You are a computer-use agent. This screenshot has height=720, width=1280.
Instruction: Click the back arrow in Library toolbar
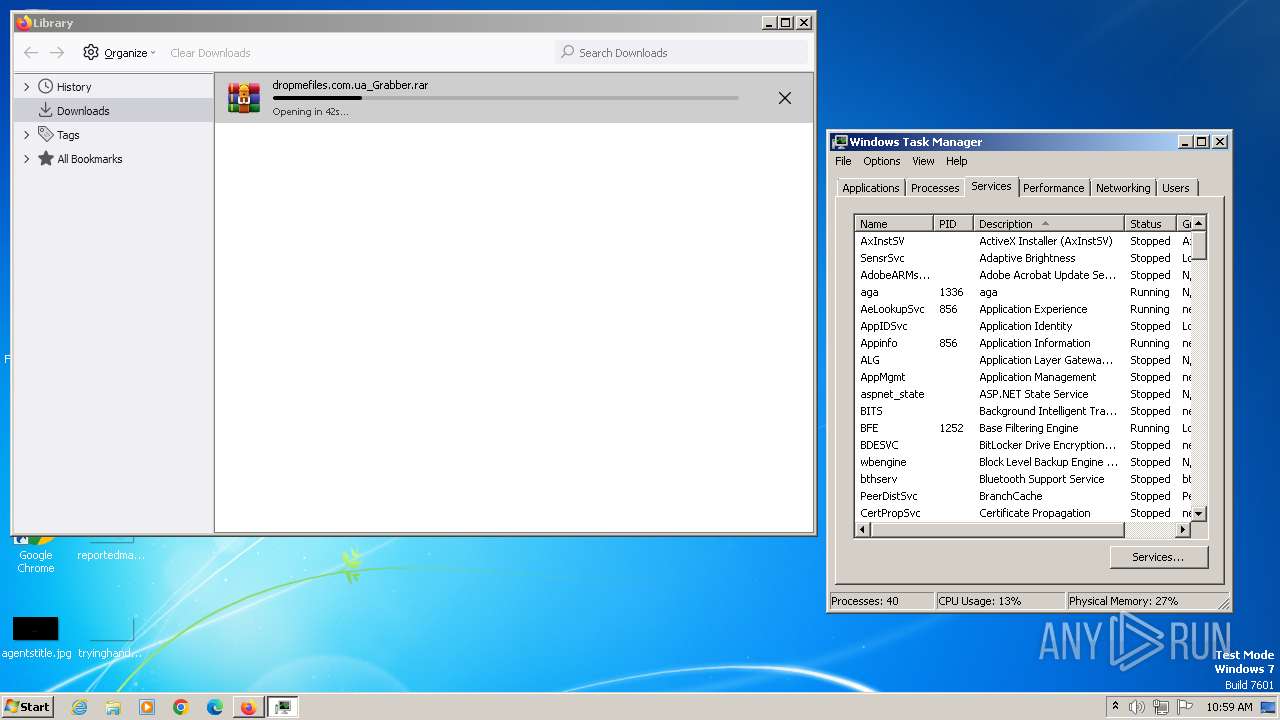point(31,53)
